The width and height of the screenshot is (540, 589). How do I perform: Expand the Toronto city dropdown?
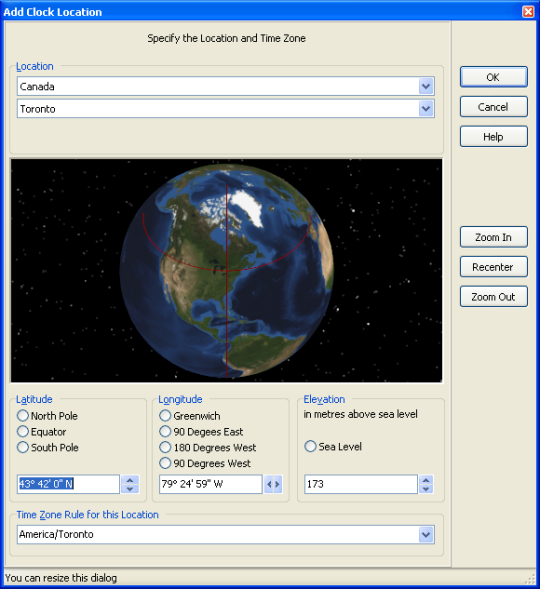pos(426,109)
